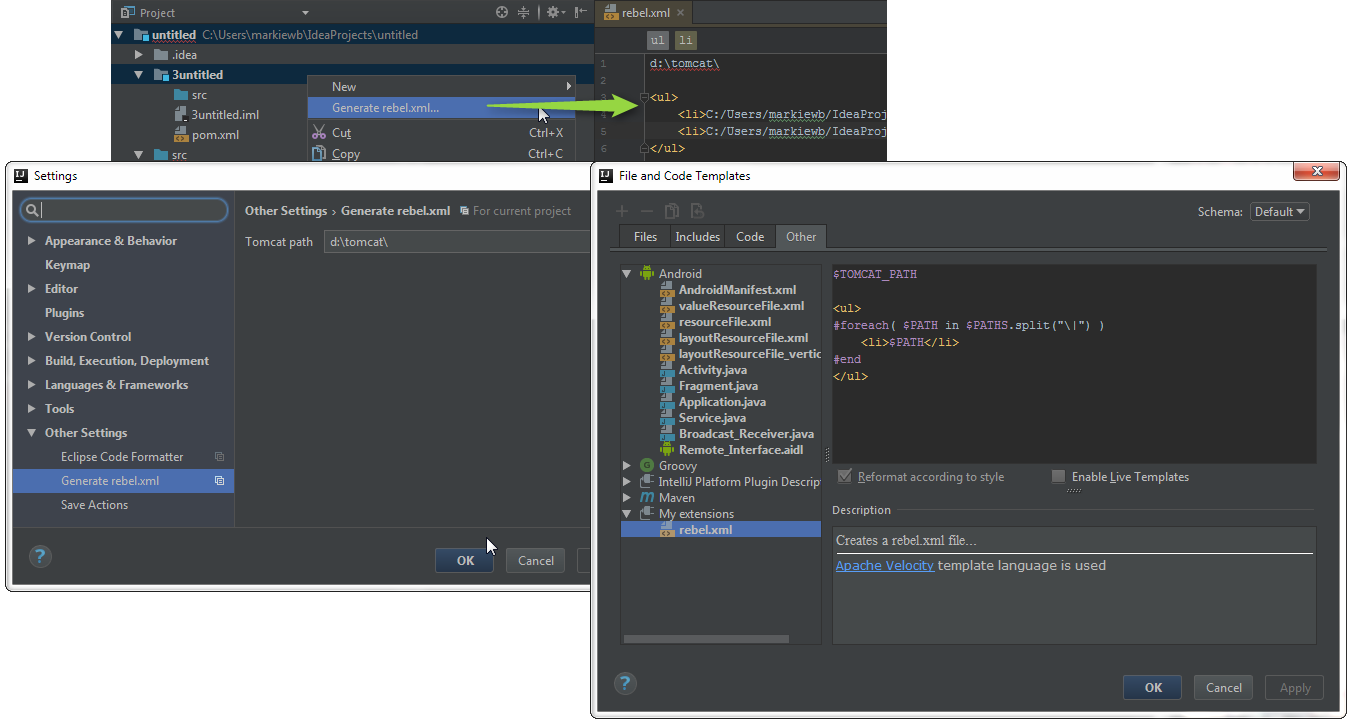Select the ul breadcrumb in editor
The width and height of the screenshot is (1352, 724).
tap(657, 40)
